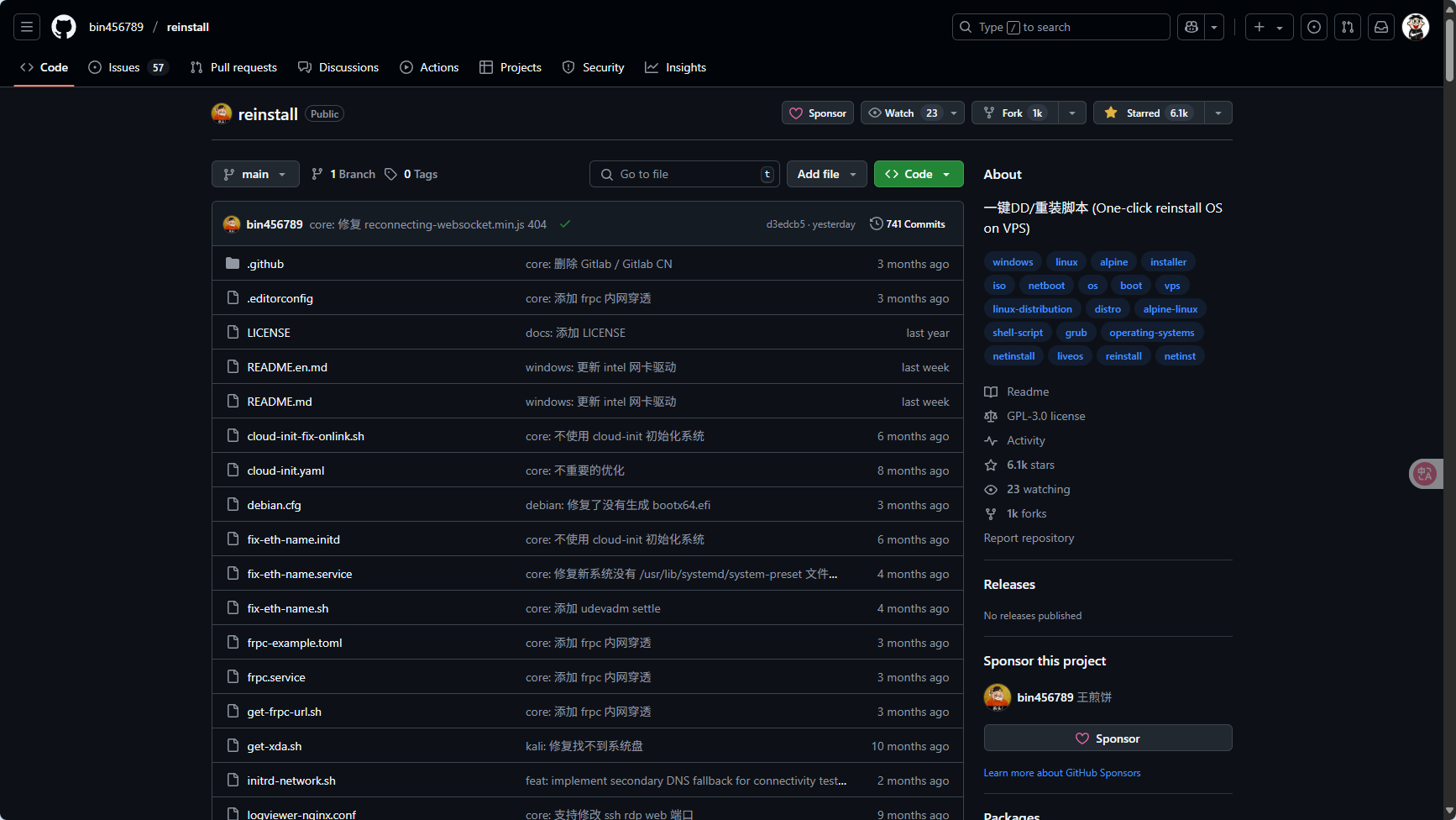Expand the Copilot dropdown arrow in header
Viewport: 1456px width, 820px height.
(x=1214, y=27)
